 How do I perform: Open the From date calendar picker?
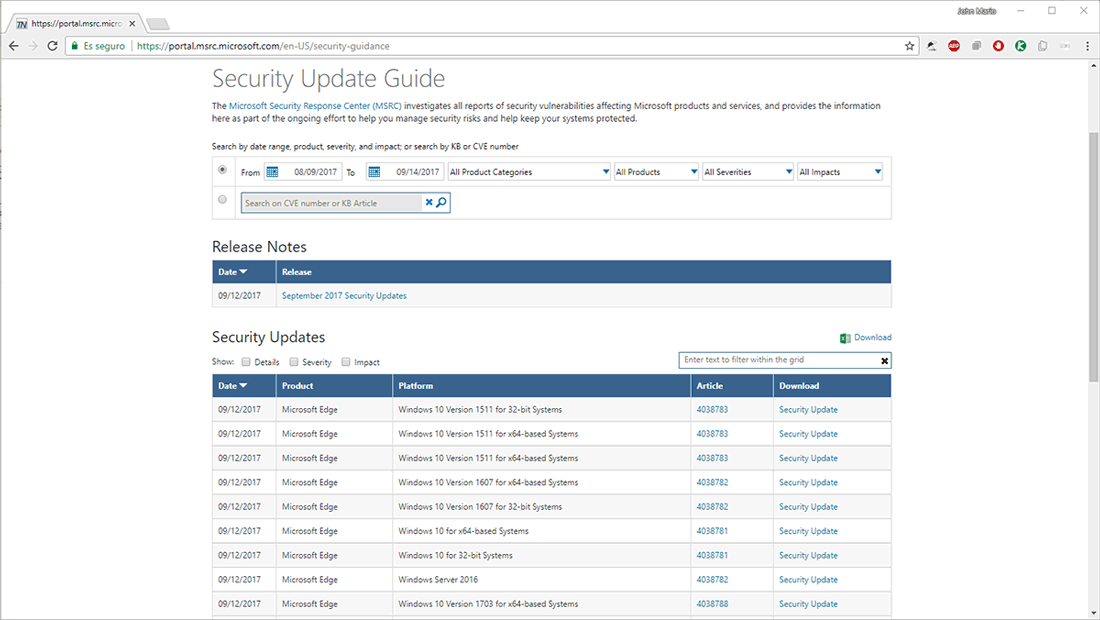[272, 172]
